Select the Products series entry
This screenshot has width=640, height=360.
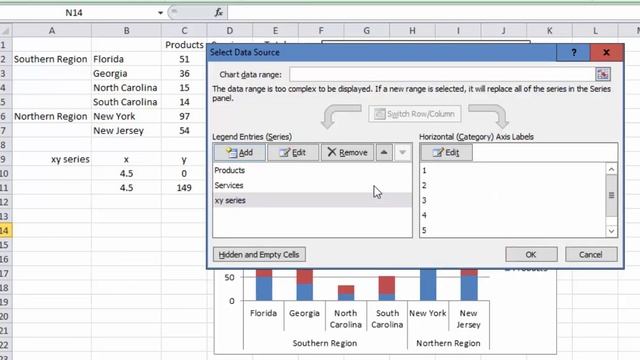pos(312,170)
